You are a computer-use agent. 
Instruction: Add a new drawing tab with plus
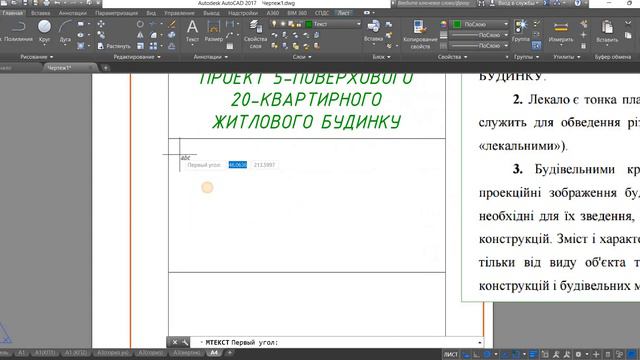pos(105,68)
